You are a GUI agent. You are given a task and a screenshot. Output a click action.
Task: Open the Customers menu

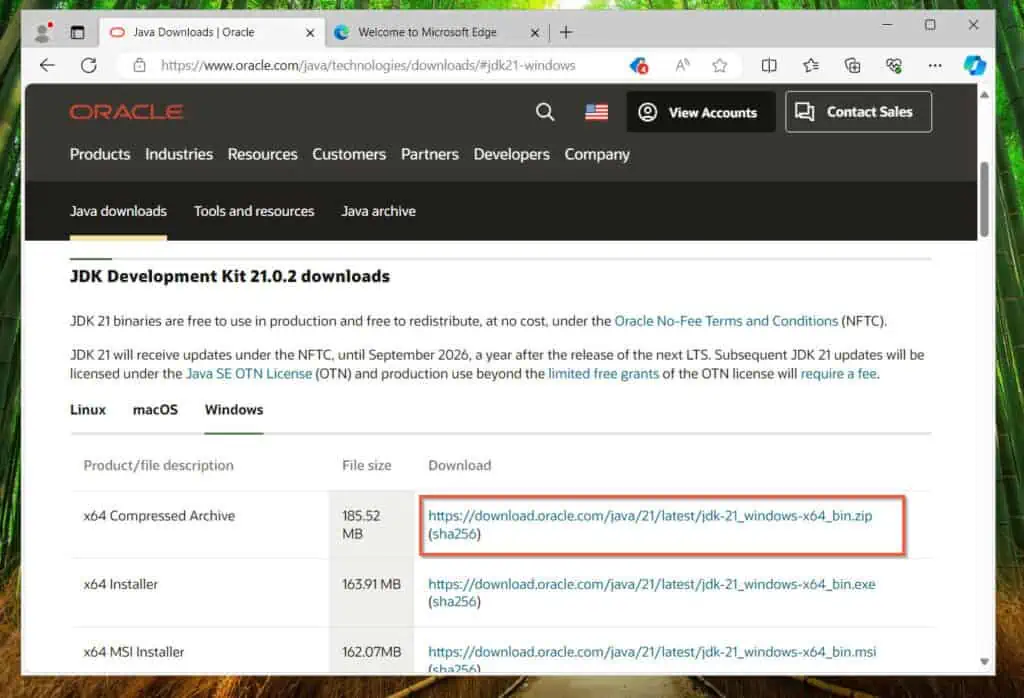click(x=349, y=155)
